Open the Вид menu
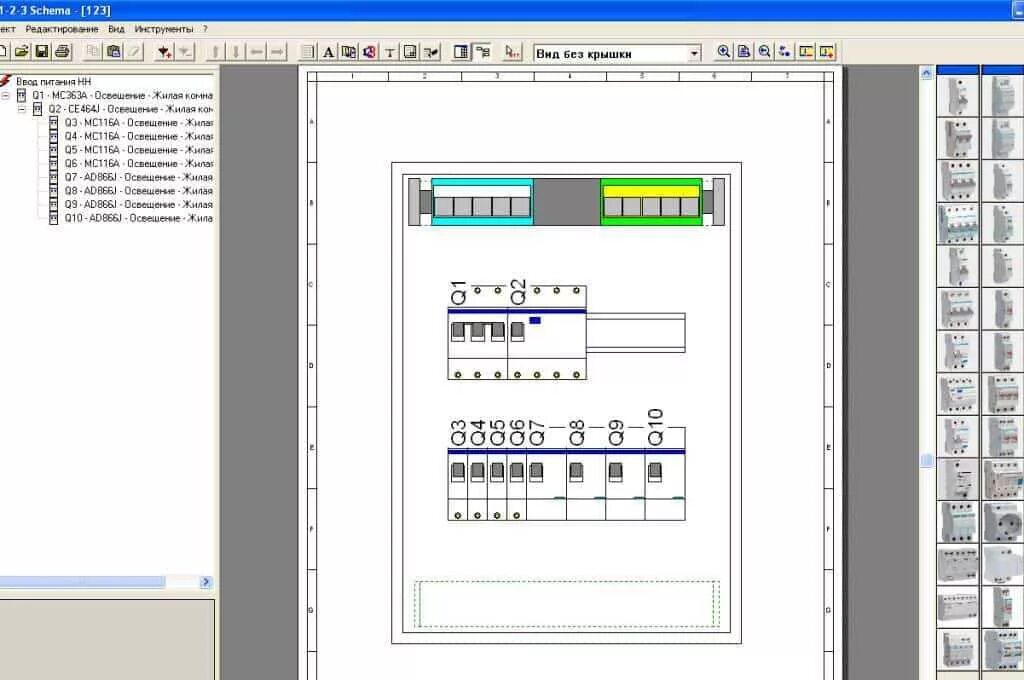The image size is (1024, 680). click(x=116, y=29)
